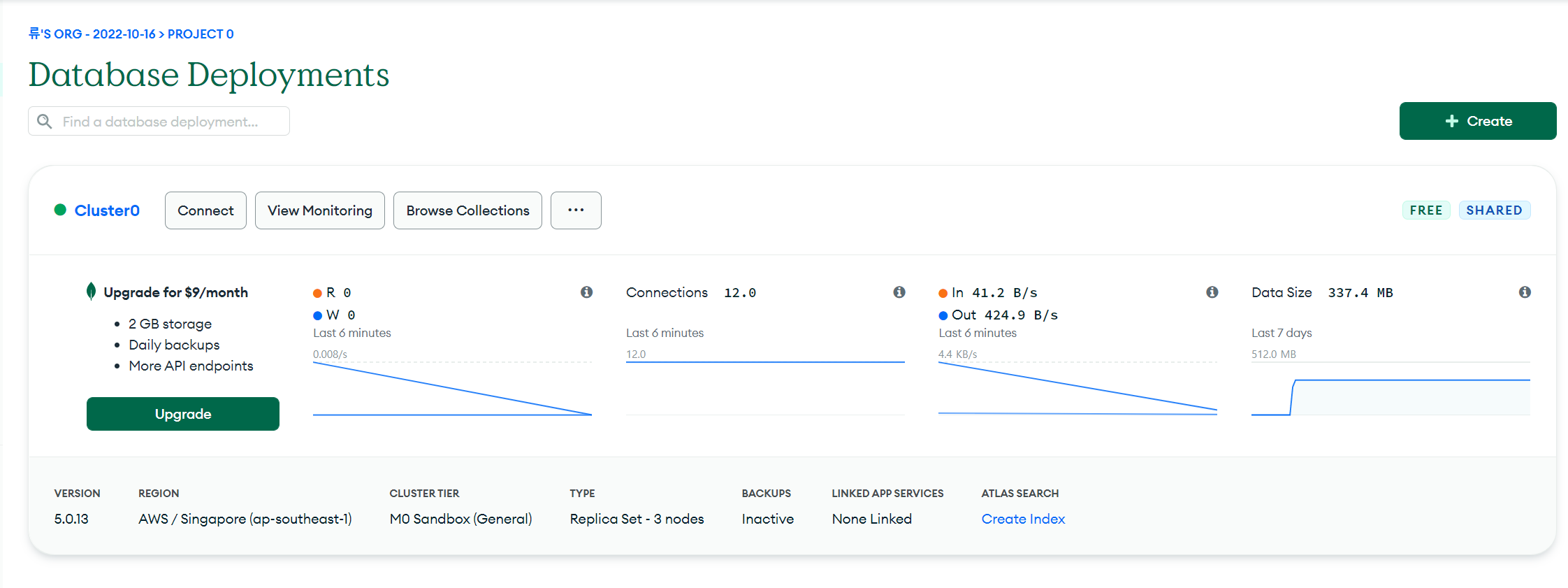
Task: Click the 0.008/s axis label
Action: (x=330, y=354)
